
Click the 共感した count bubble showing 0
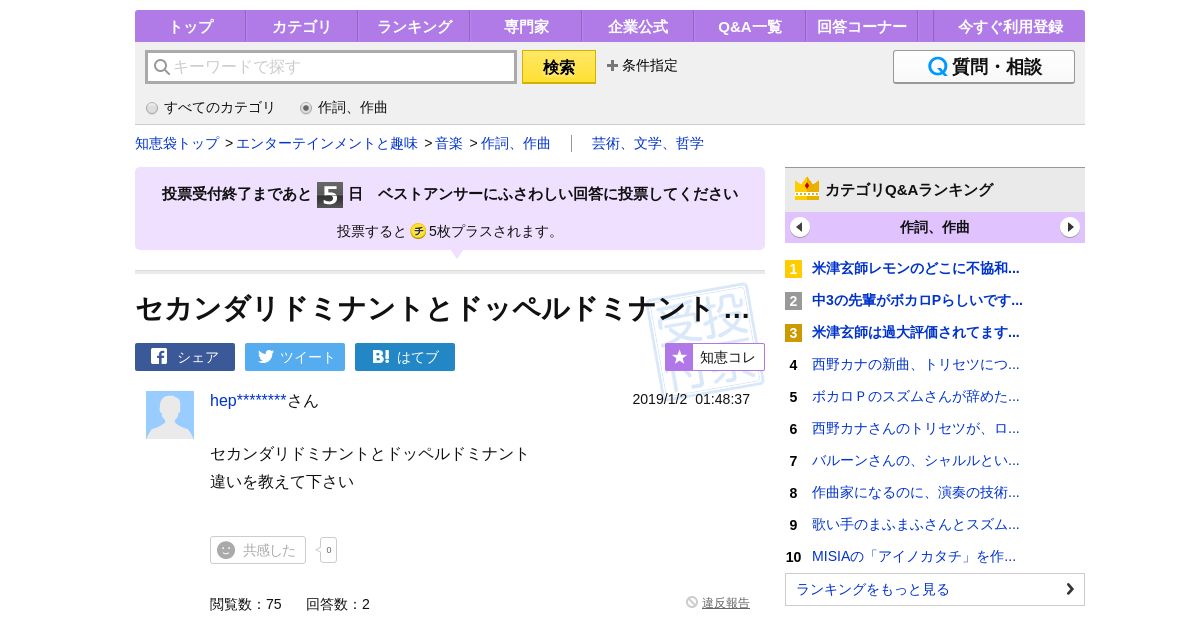click(x=328, y=550)
